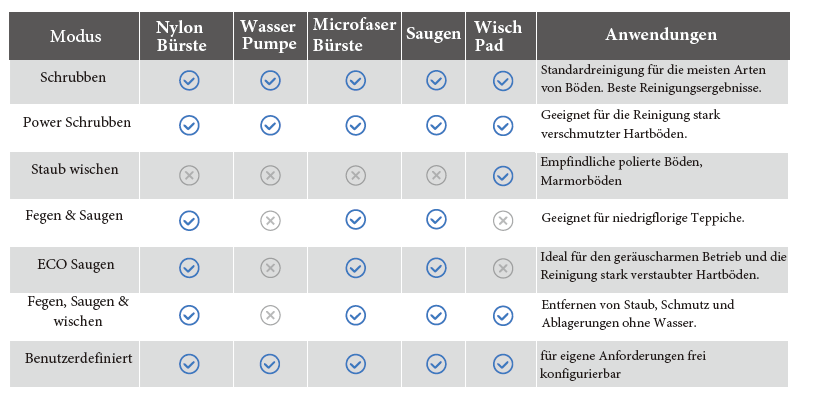Click the Fegen & Saugen Saugen checkmark

click(x=435, y=220)
